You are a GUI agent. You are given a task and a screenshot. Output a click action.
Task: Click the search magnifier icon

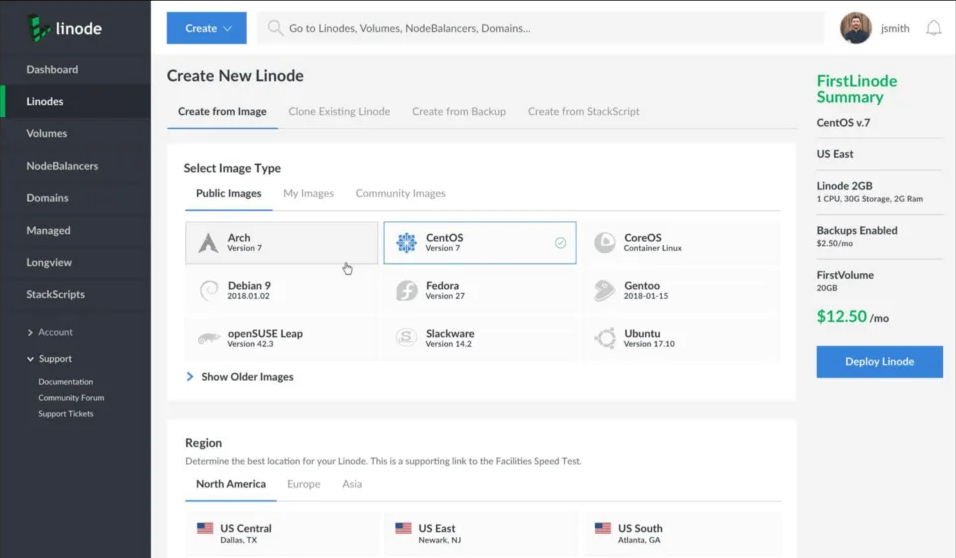coord(275,28)
